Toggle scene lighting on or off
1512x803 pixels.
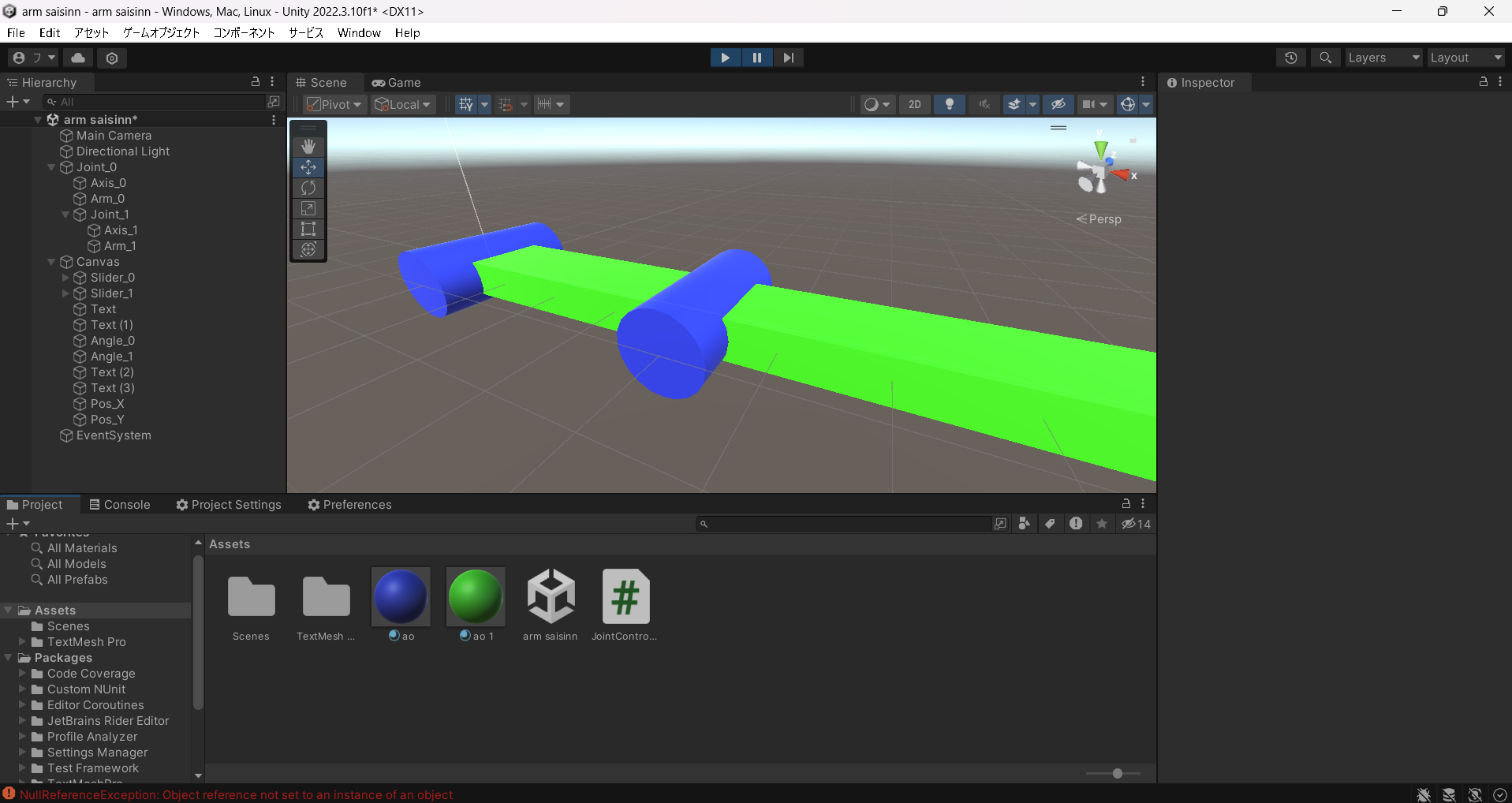950,104
